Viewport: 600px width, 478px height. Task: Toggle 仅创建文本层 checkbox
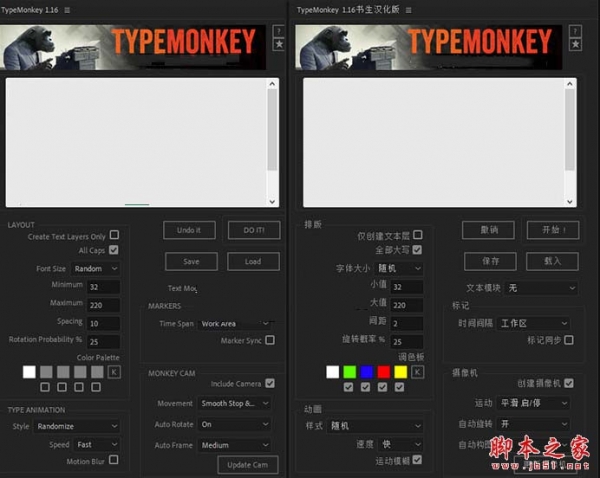pyautogui.click(x=418, y=234)
